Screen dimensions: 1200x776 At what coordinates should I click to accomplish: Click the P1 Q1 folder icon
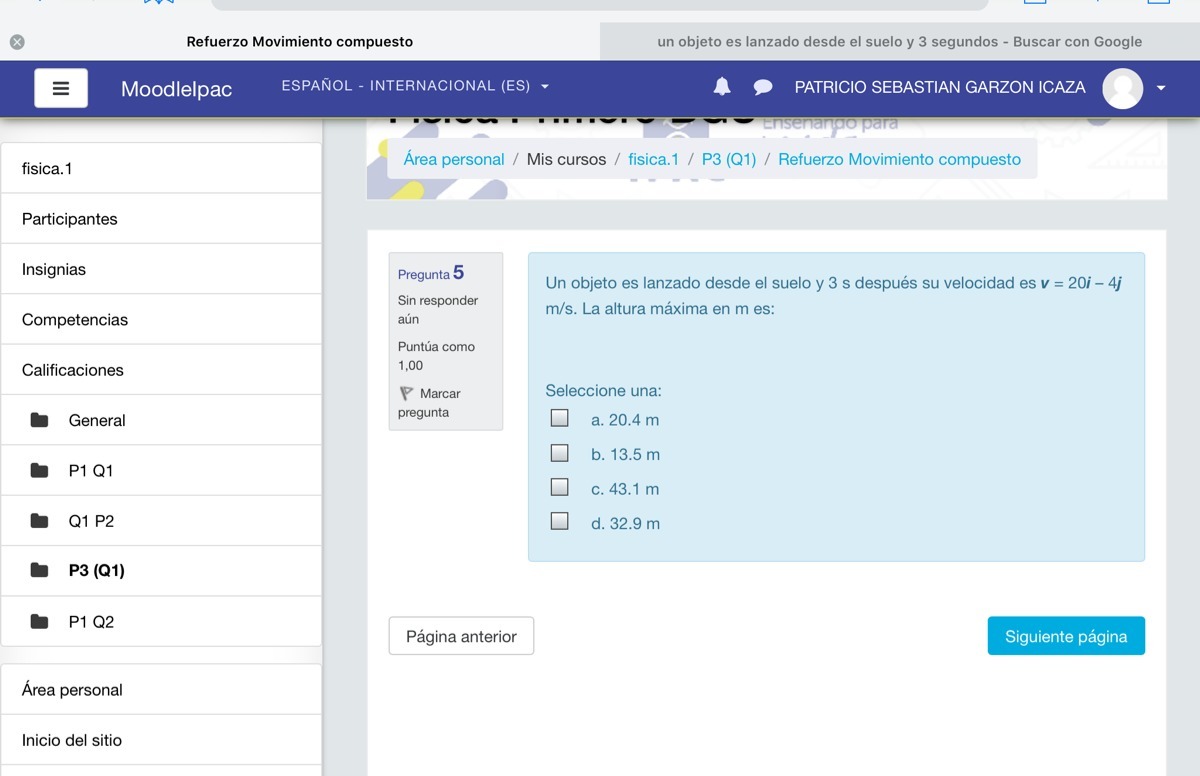(39, 470)
